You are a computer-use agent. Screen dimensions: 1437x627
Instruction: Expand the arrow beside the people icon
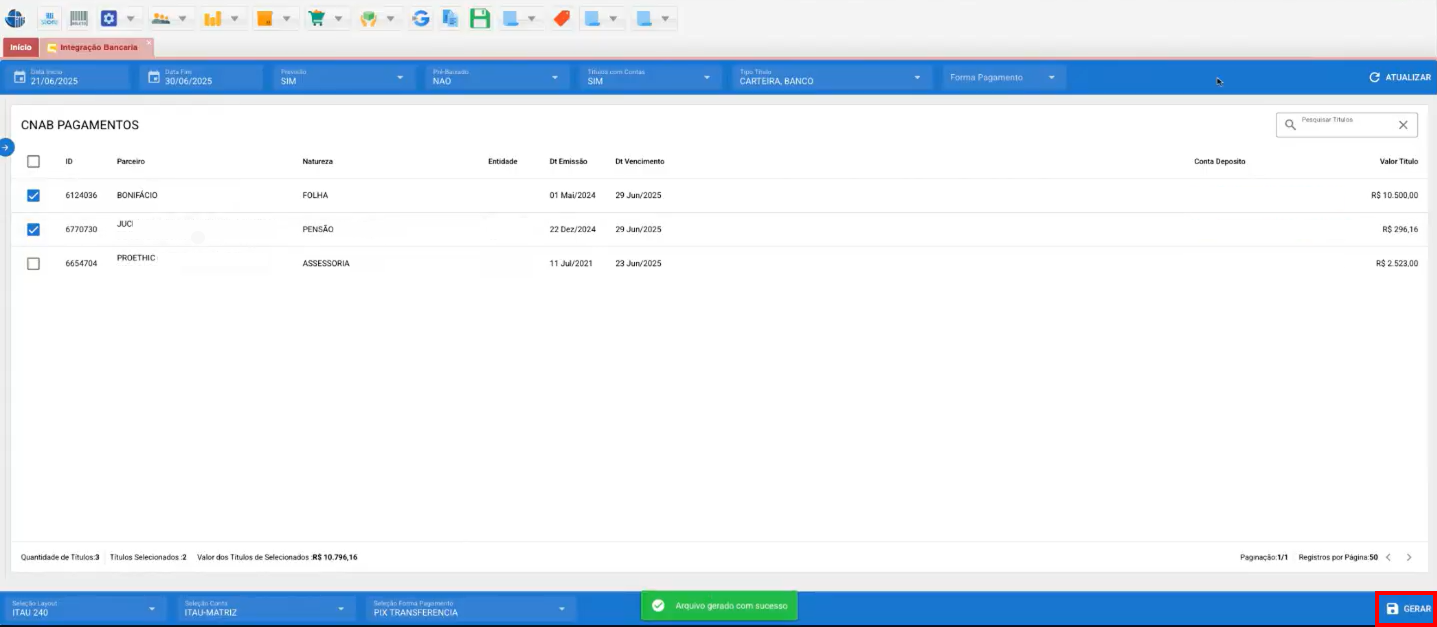[x=182, y=18]
